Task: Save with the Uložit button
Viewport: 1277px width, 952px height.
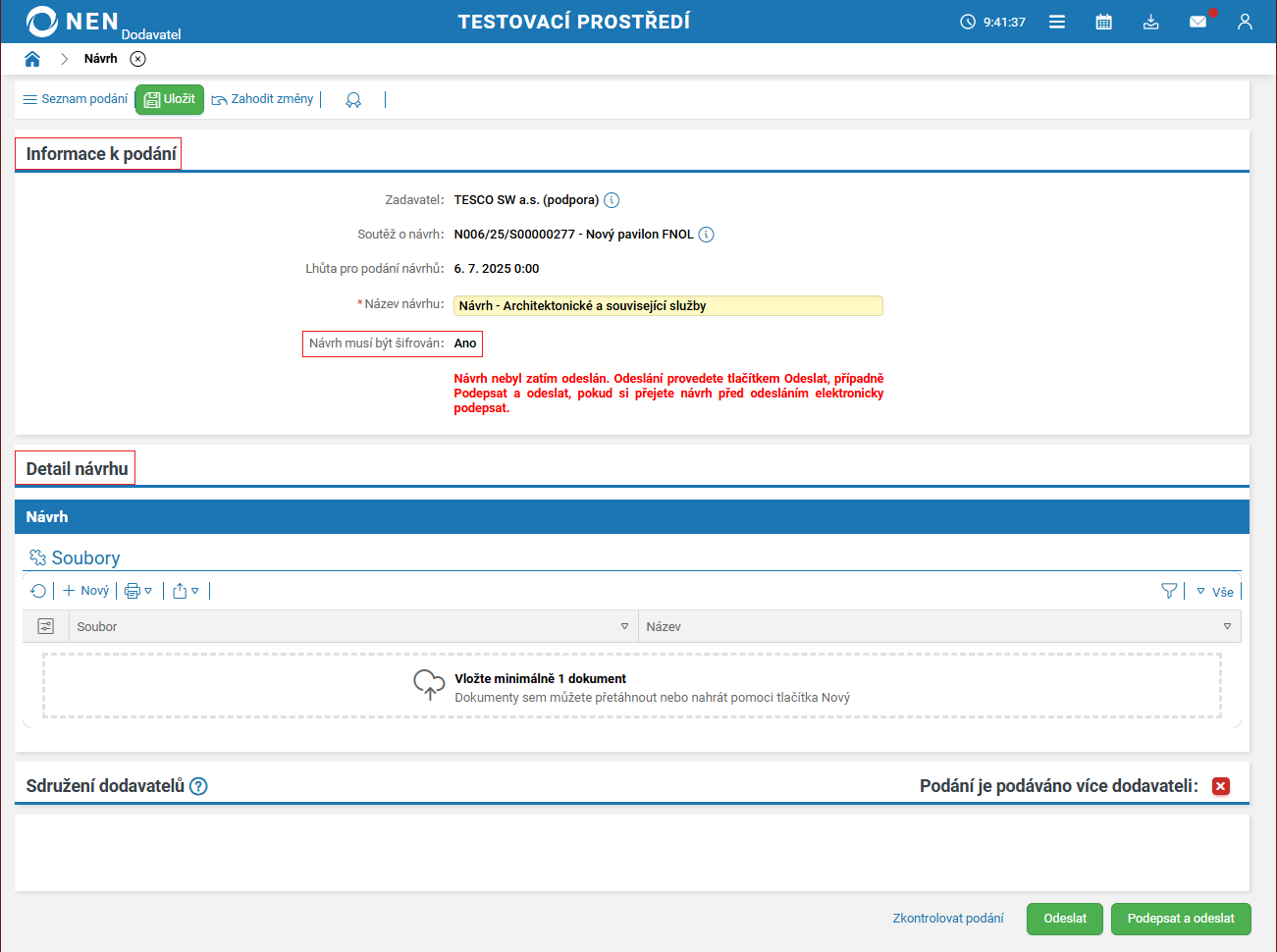Action: [170, 99]
